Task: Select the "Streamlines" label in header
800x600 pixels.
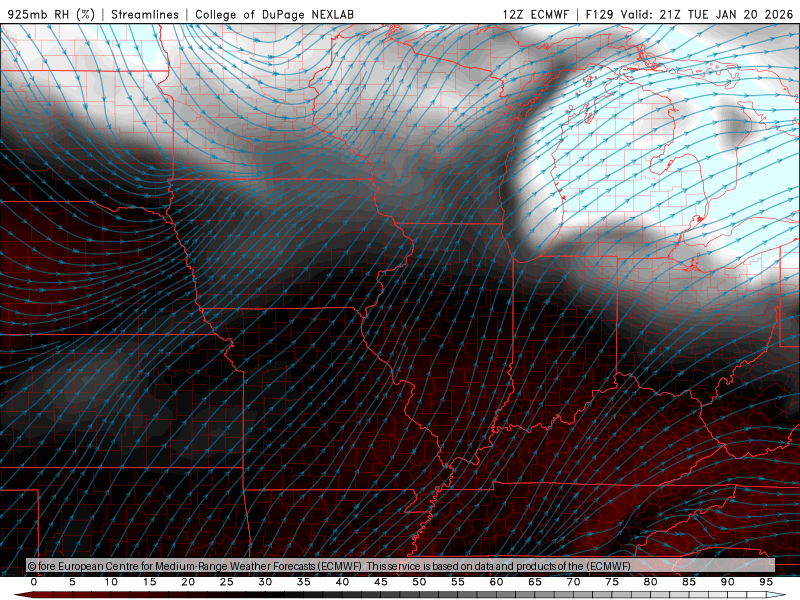Action: pyautogui.click(x=145, y=14)
